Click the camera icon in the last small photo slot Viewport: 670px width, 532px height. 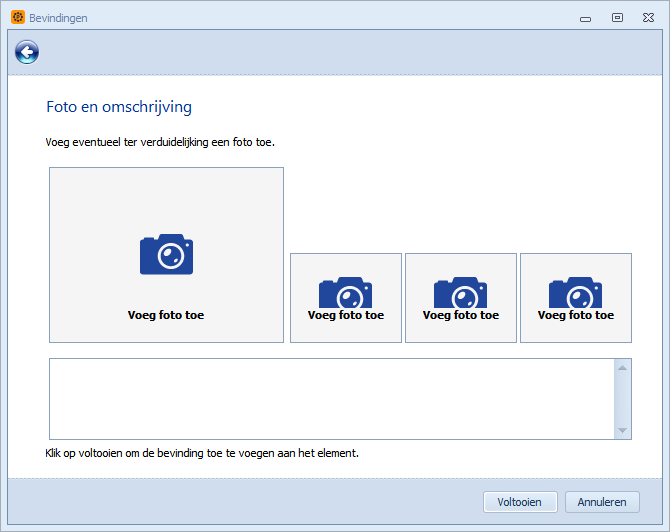tap(575, 292)
